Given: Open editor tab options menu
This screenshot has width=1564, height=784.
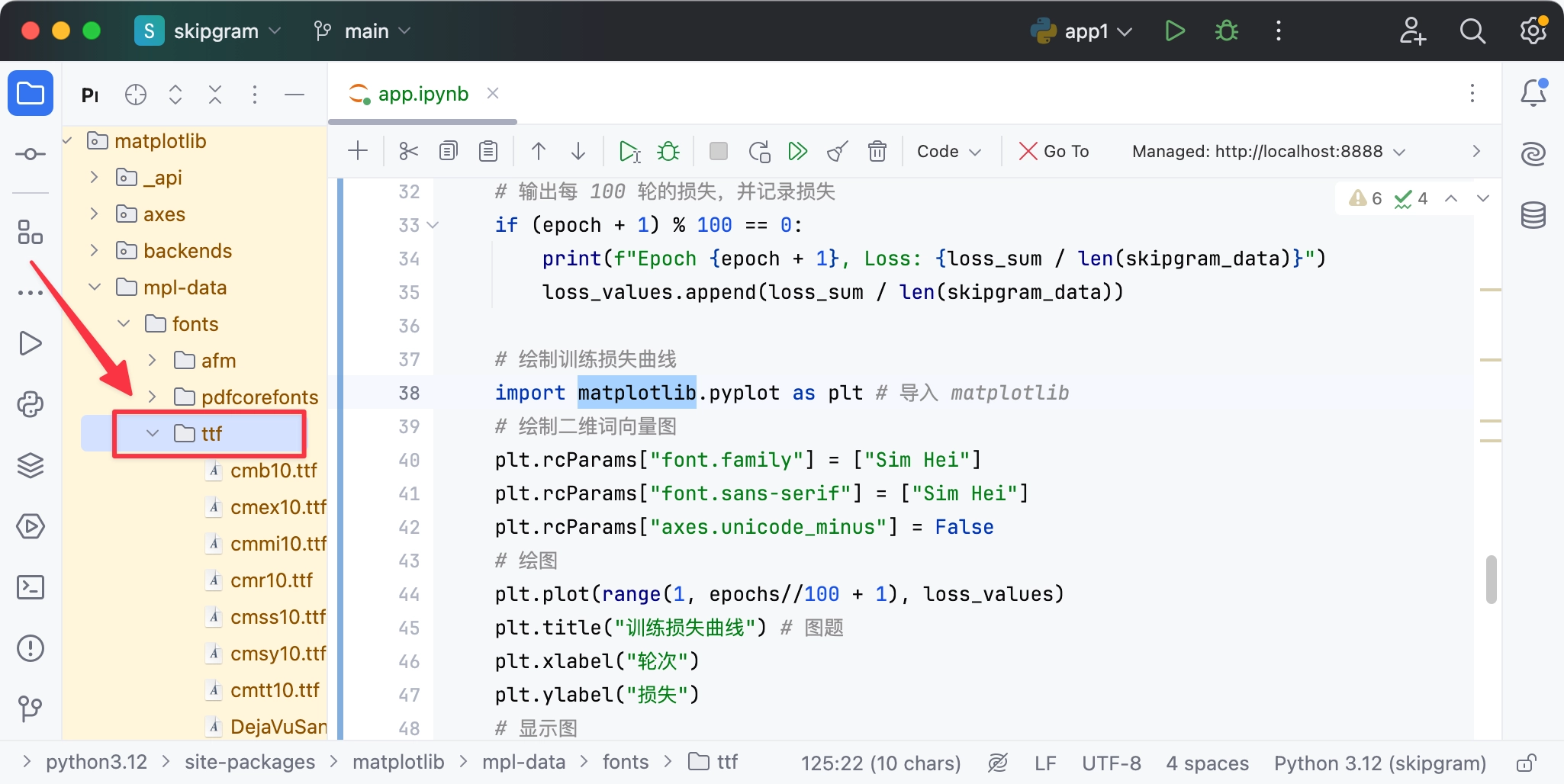Looking at the screenshot, I should pyautogui.click(x=1472, y=93).
